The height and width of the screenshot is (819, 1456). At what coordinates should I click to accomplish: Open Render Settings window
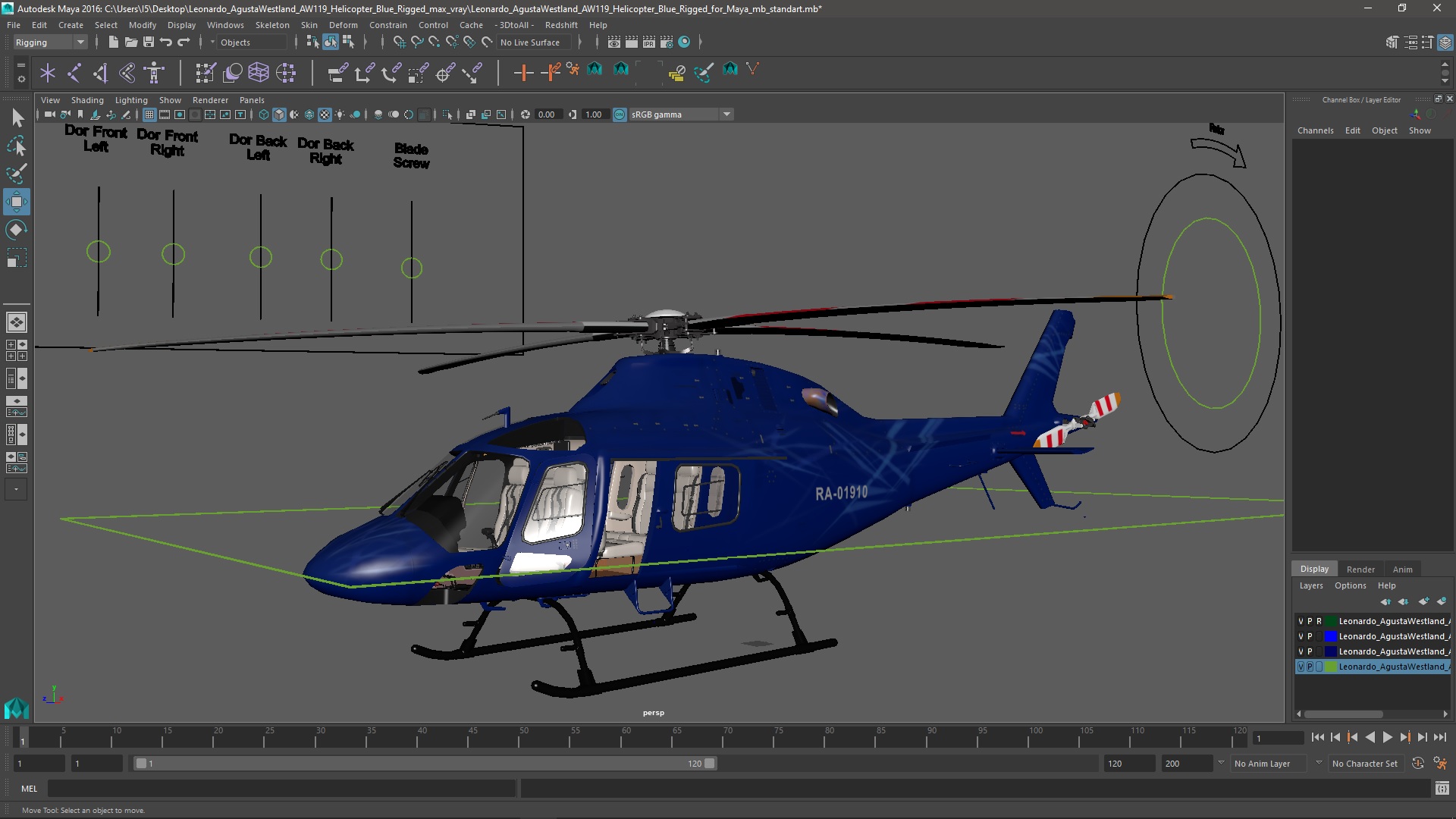pos(667,42)
